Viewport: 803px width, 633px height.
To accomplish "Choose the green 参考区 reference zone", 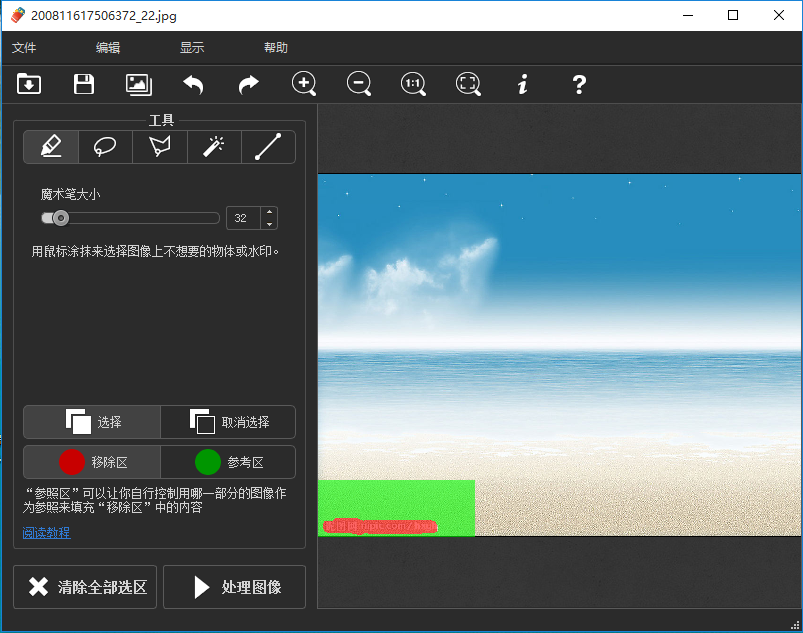I will click(x=228, y=462).
